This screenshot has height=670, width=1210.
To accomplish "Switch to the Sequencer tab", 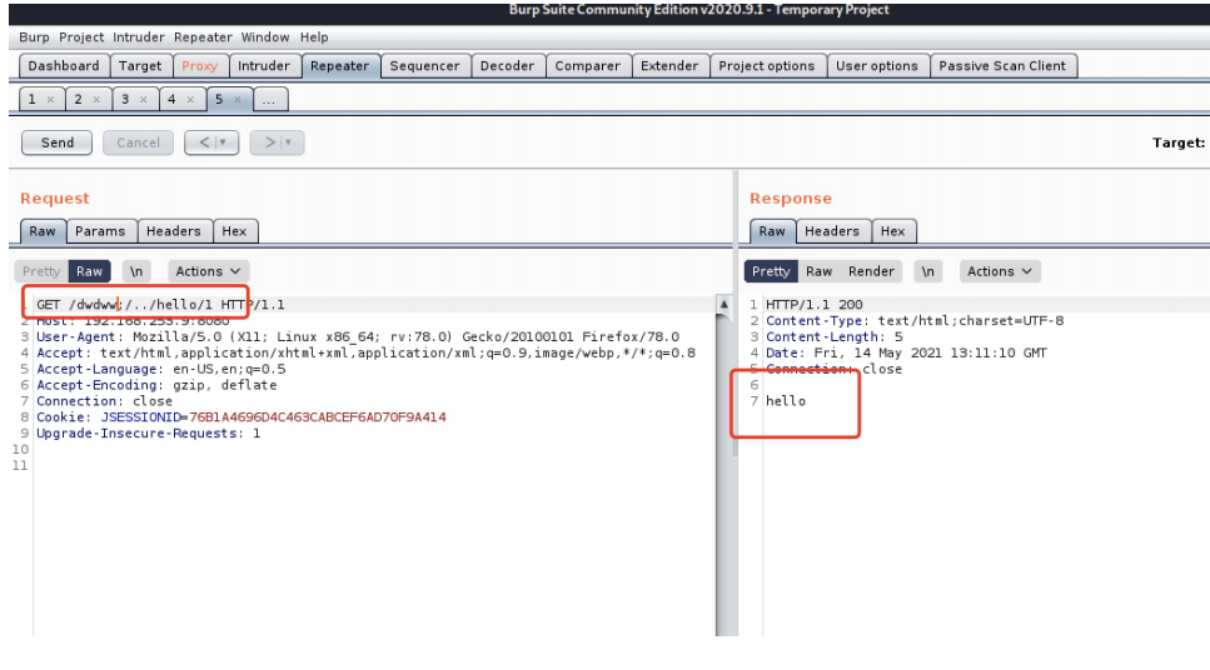I will pos(425,66).
